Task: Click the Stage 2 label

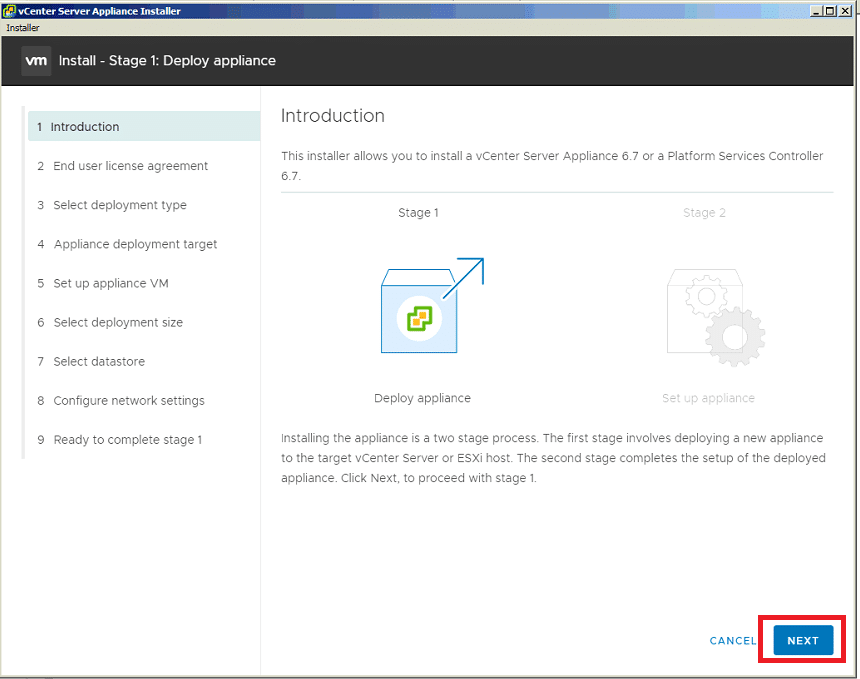Action: click(704, 213)
